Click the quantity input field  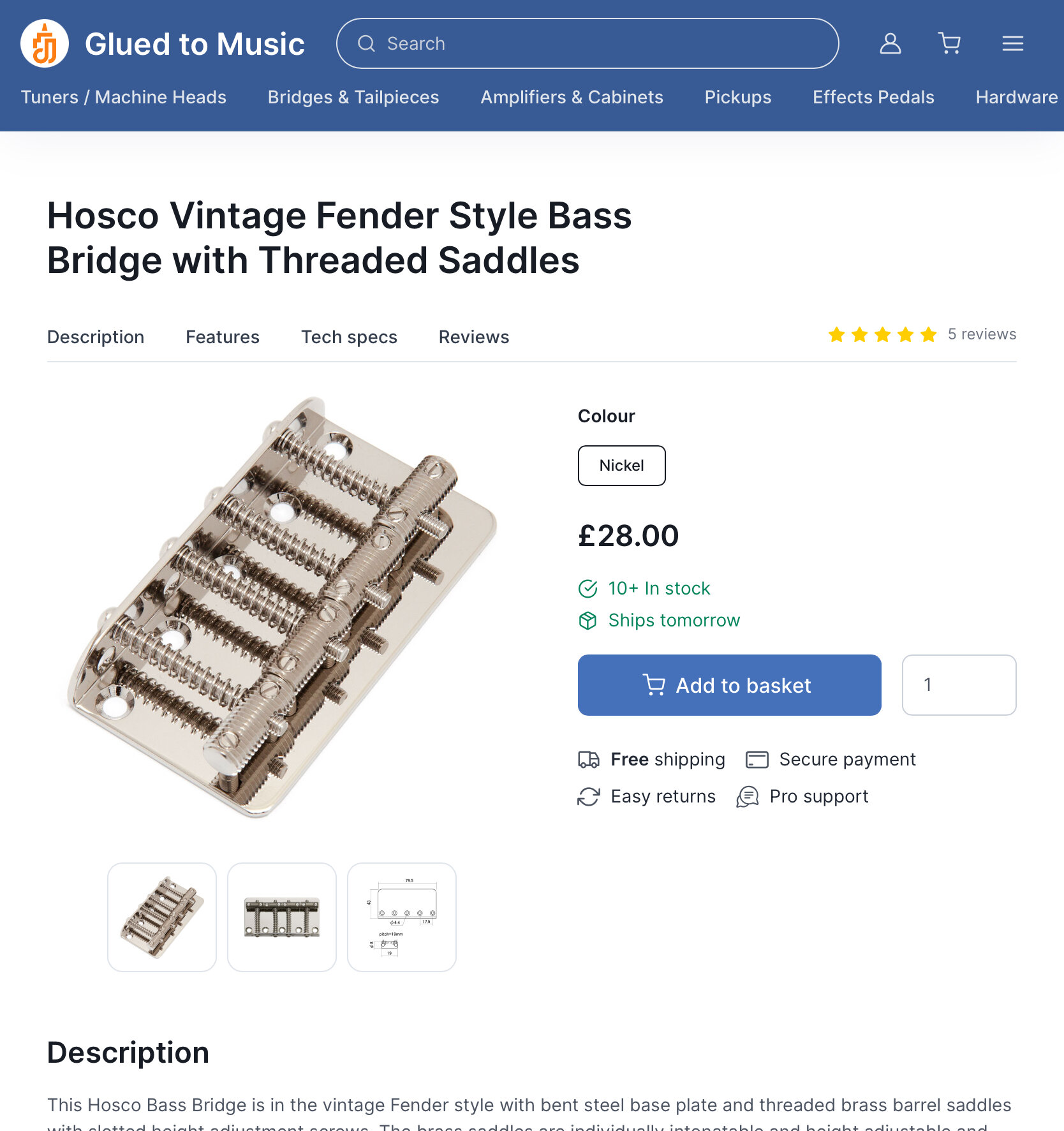pyautogui.click(x=959, y=685)
